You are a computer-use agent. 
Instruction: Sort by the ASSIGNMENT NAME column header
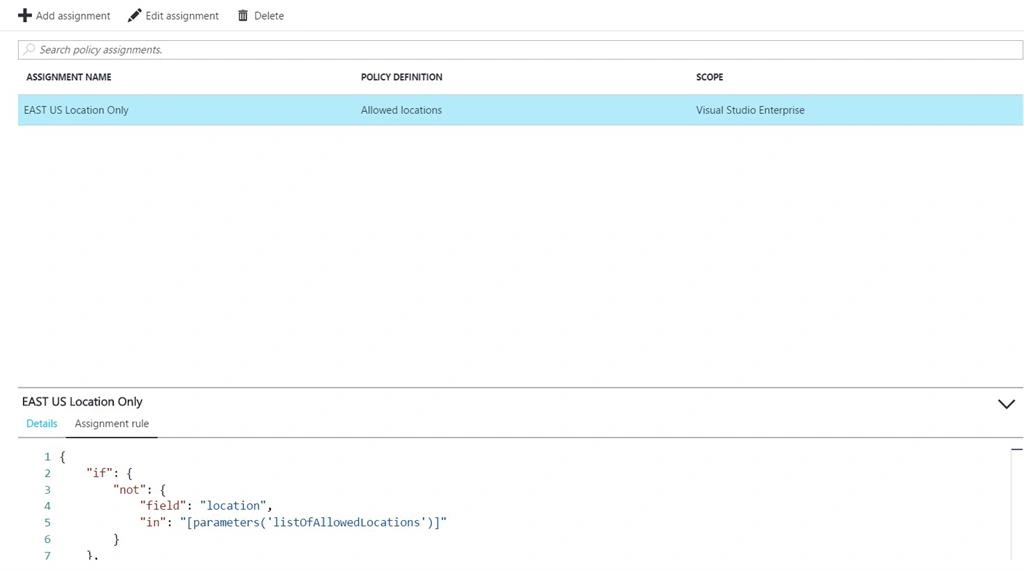(x=69, y=77)
